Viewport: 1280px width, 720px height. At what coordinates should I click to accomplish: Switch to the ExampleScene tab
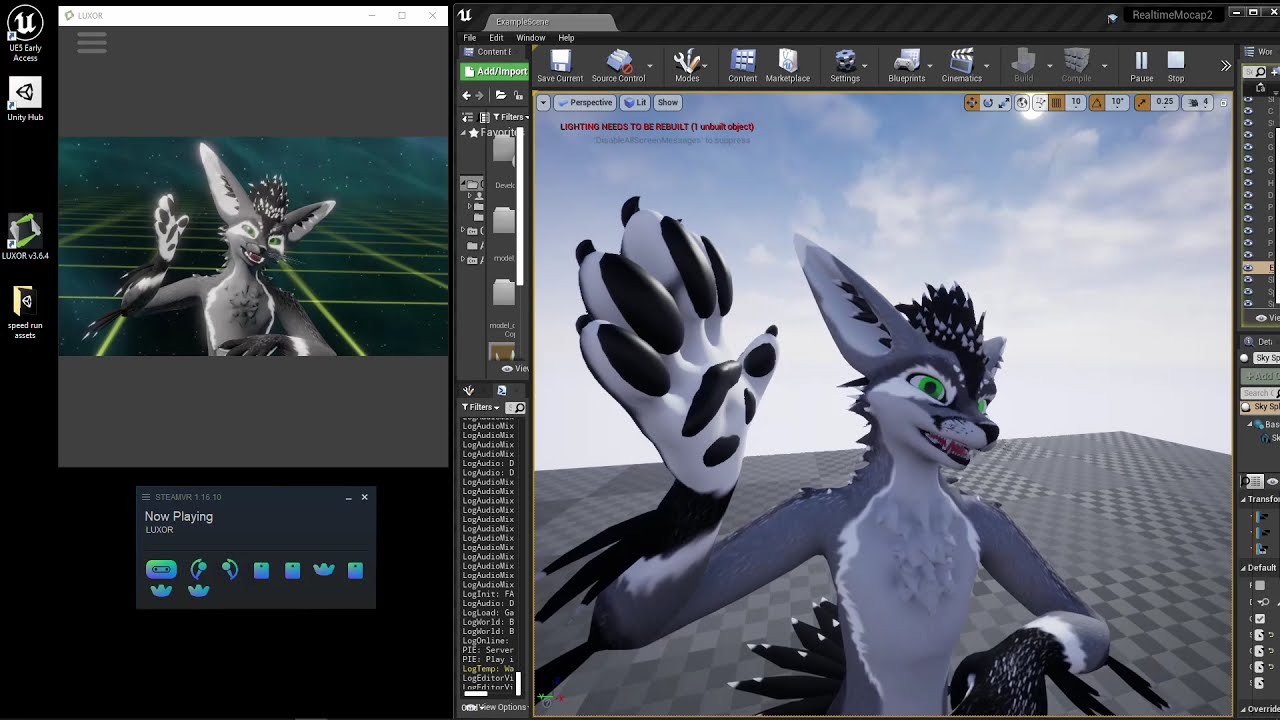[522, 21]
